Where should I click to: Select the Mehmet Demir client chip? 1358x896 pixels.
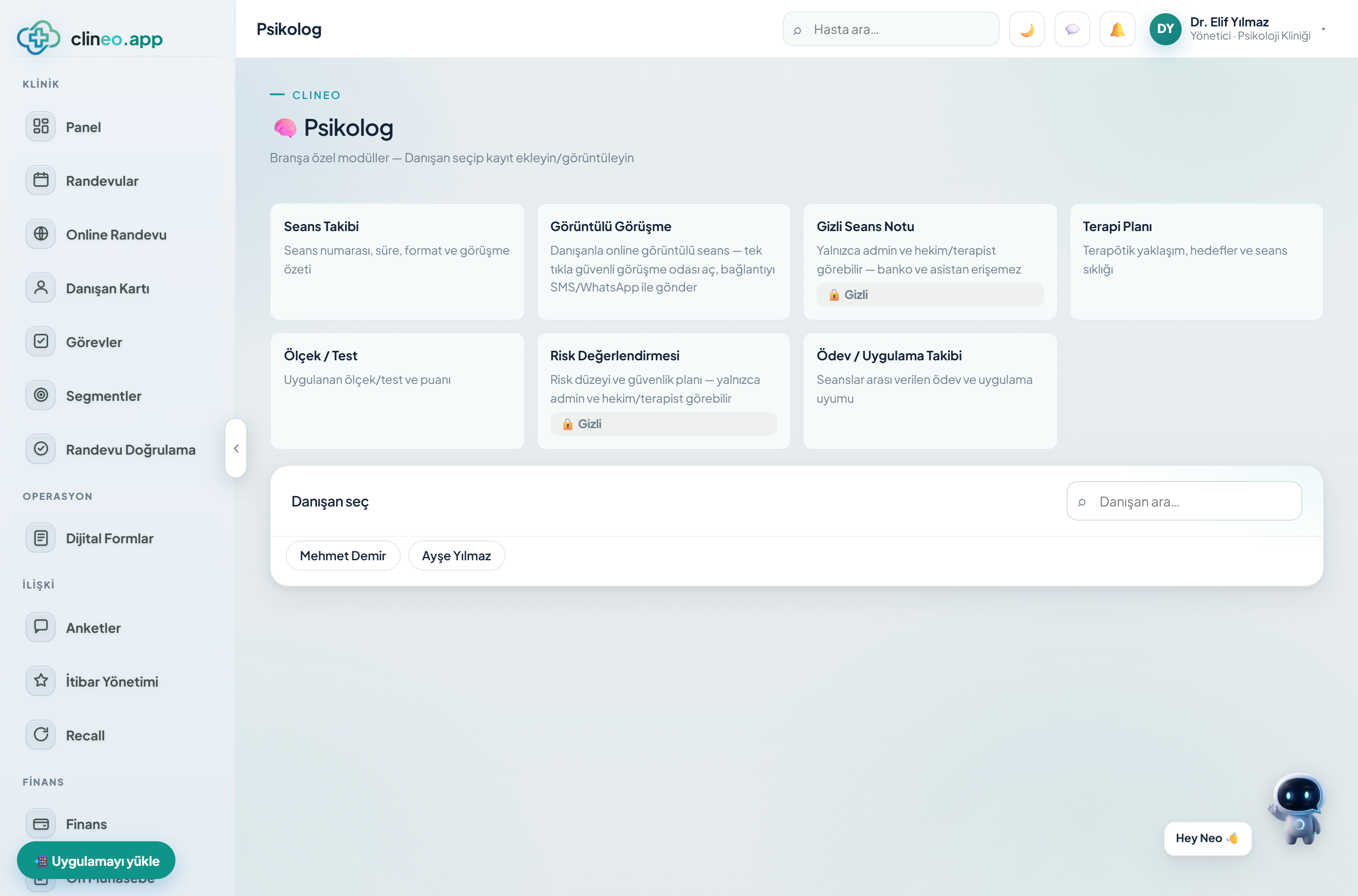coord(343,556)
